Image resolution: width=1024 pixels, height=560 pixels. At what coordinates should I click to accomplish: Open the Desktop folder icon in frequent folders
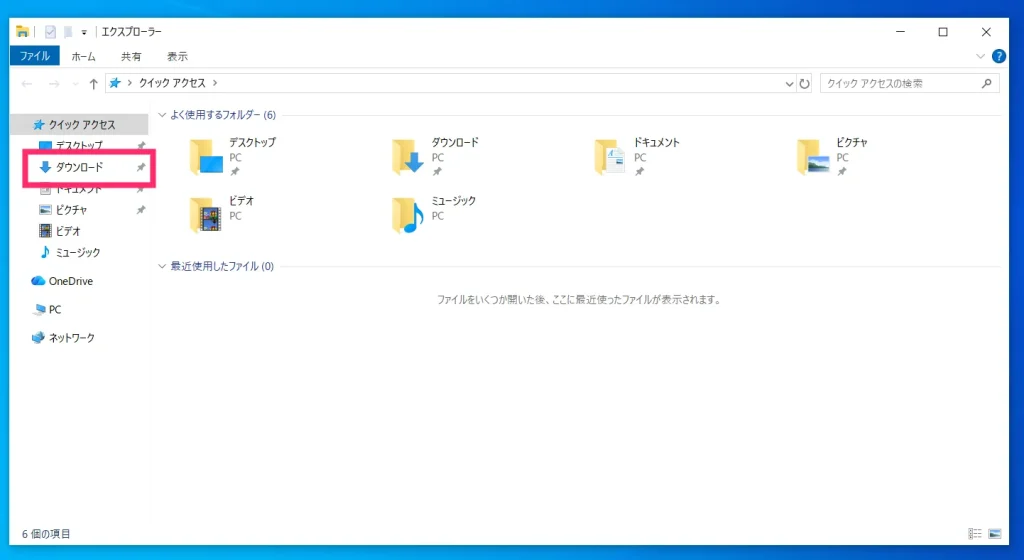click(x=207, y=157)
